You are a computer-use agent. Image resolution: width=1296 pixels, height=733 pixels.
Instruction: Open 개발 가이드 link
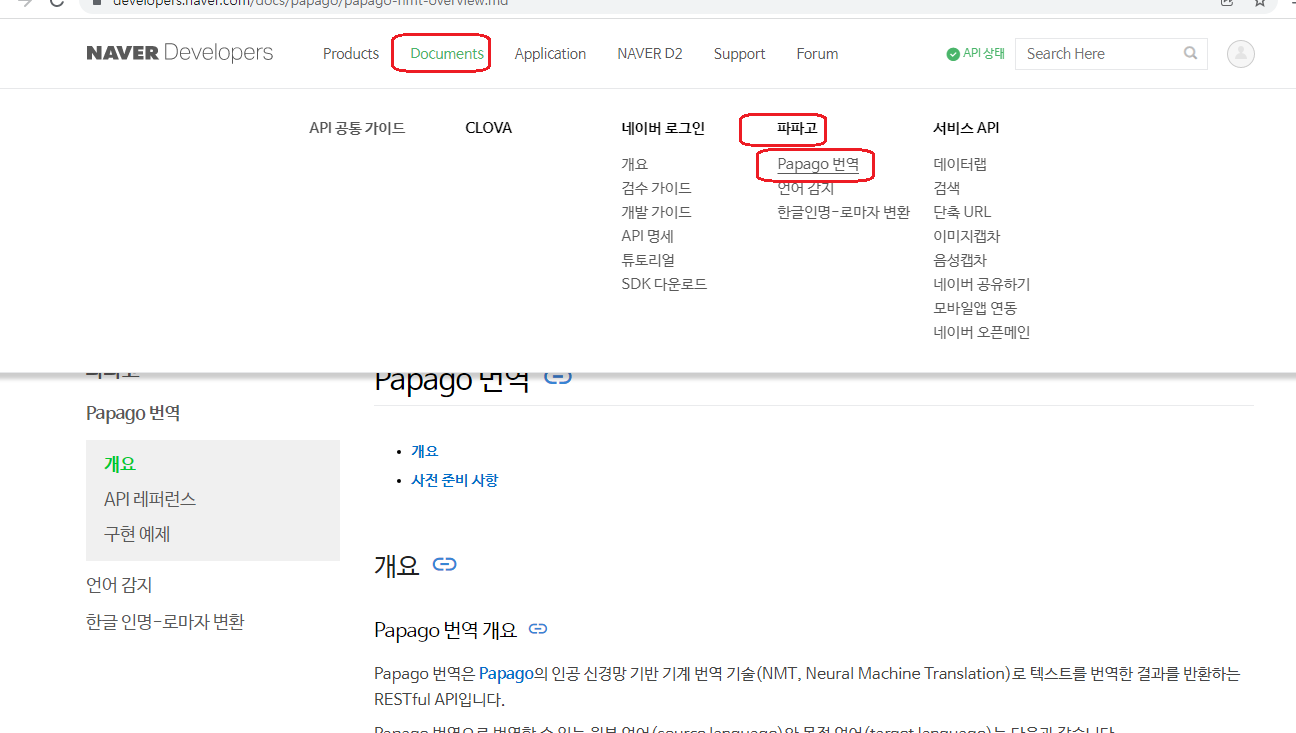656,212
